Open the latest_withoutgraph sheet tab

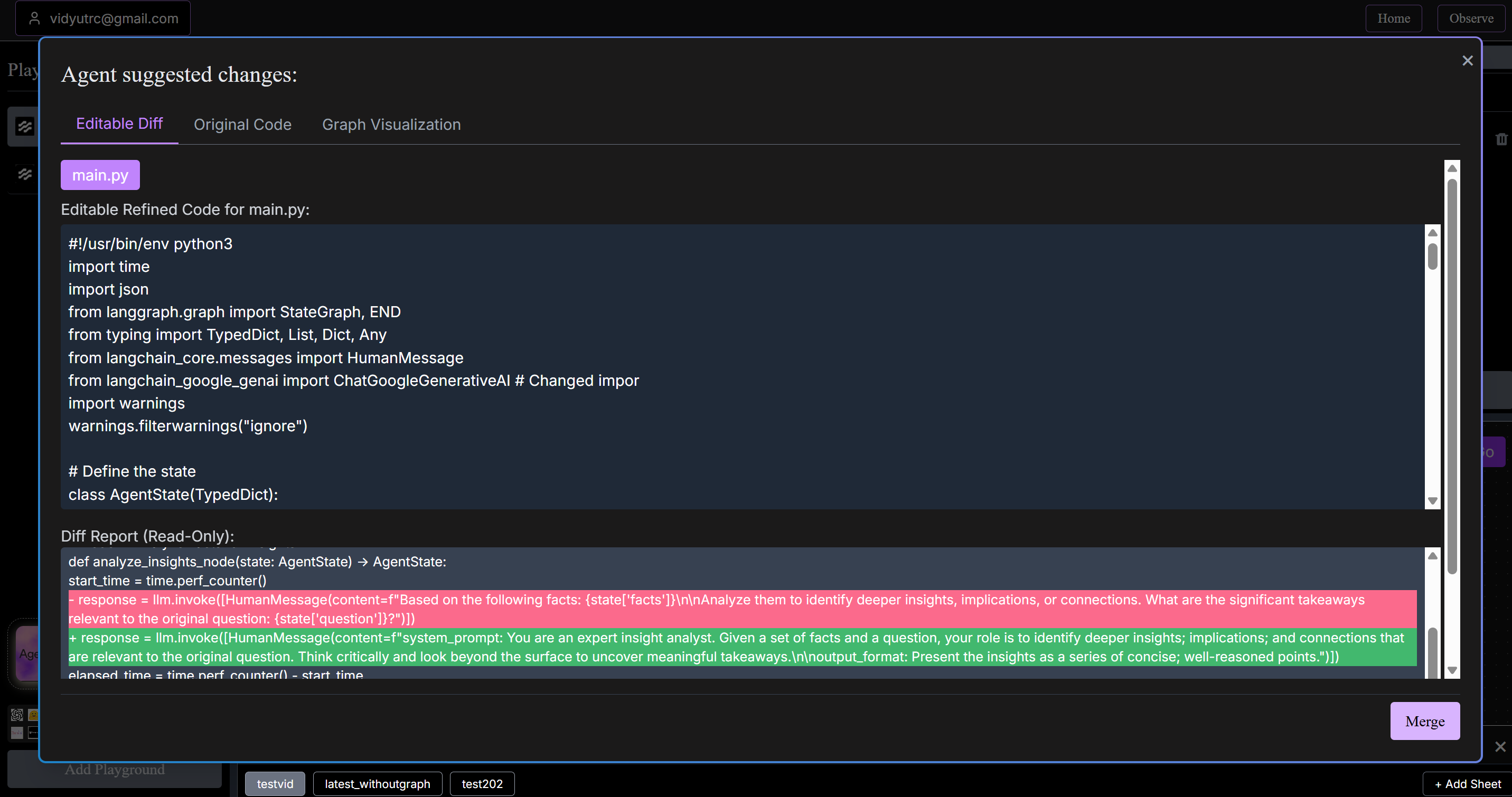pyautogui.click(x=377, y=783)
